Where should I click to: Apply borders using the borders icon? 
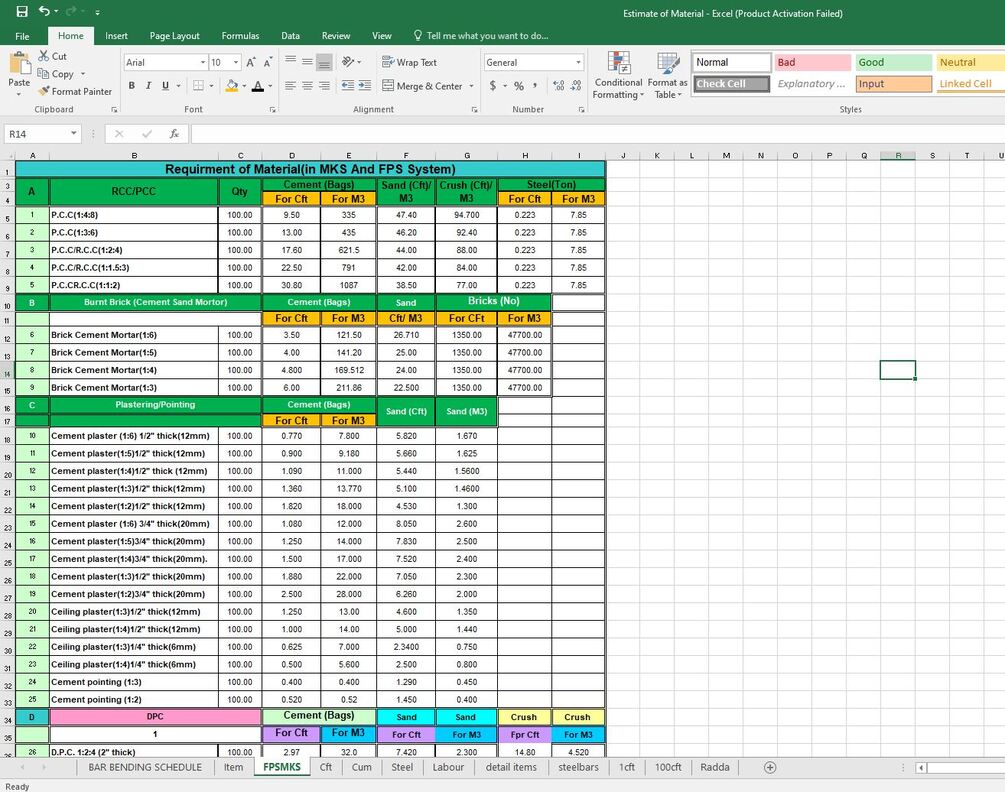199,85
